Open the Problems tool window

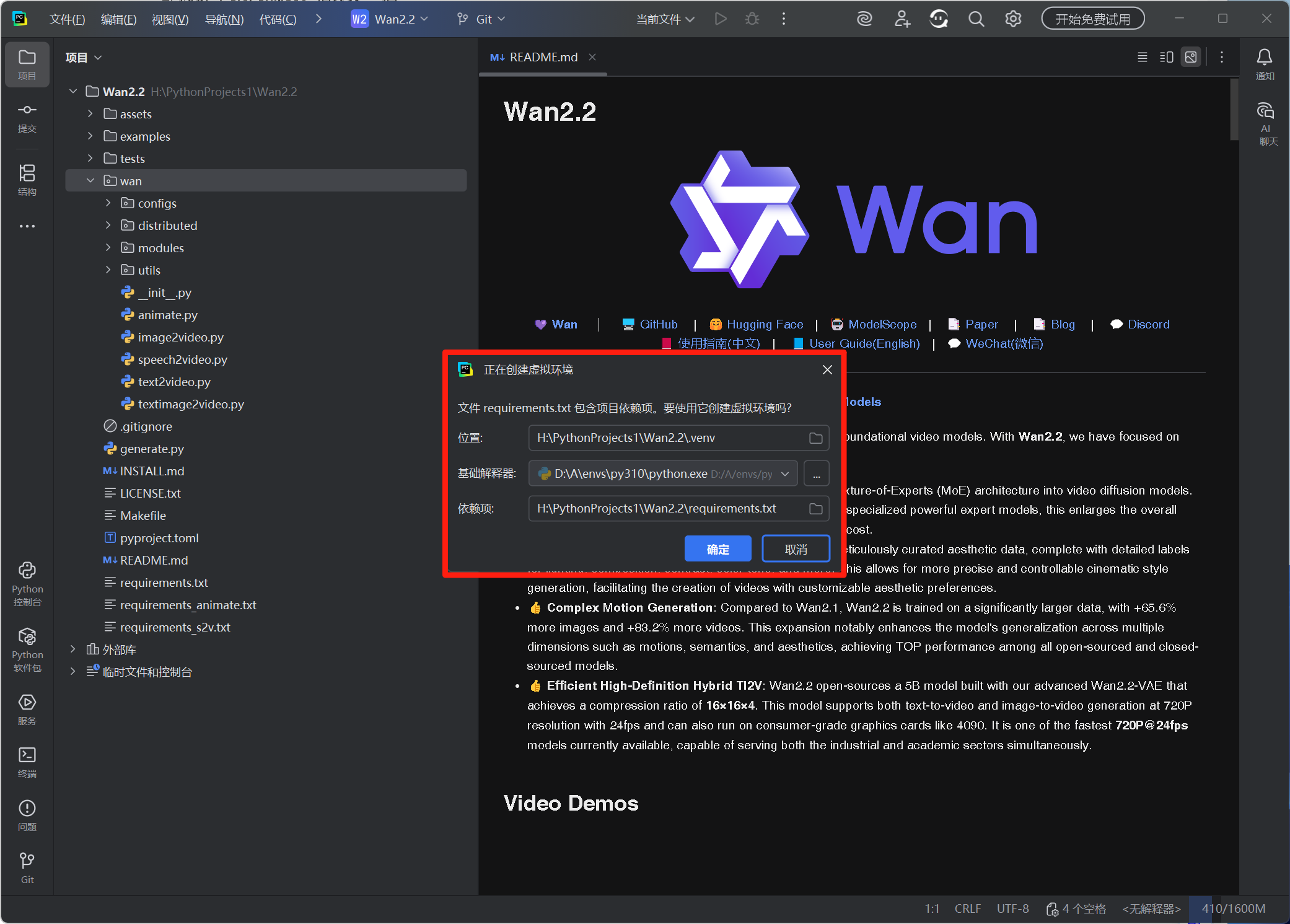[x=27, y=815]
